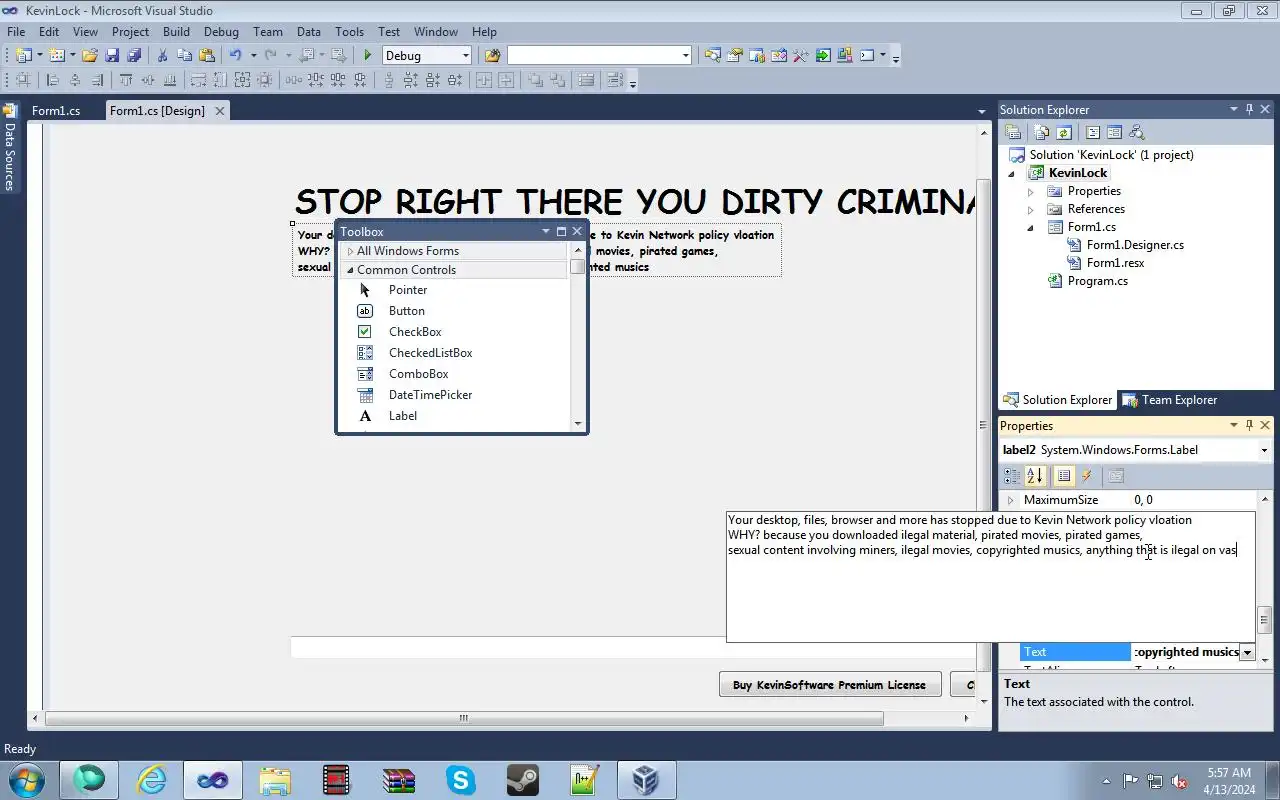This screenshot has width=1280, height=800.
Task: Open the Debug menu
Action: (221, 32)
